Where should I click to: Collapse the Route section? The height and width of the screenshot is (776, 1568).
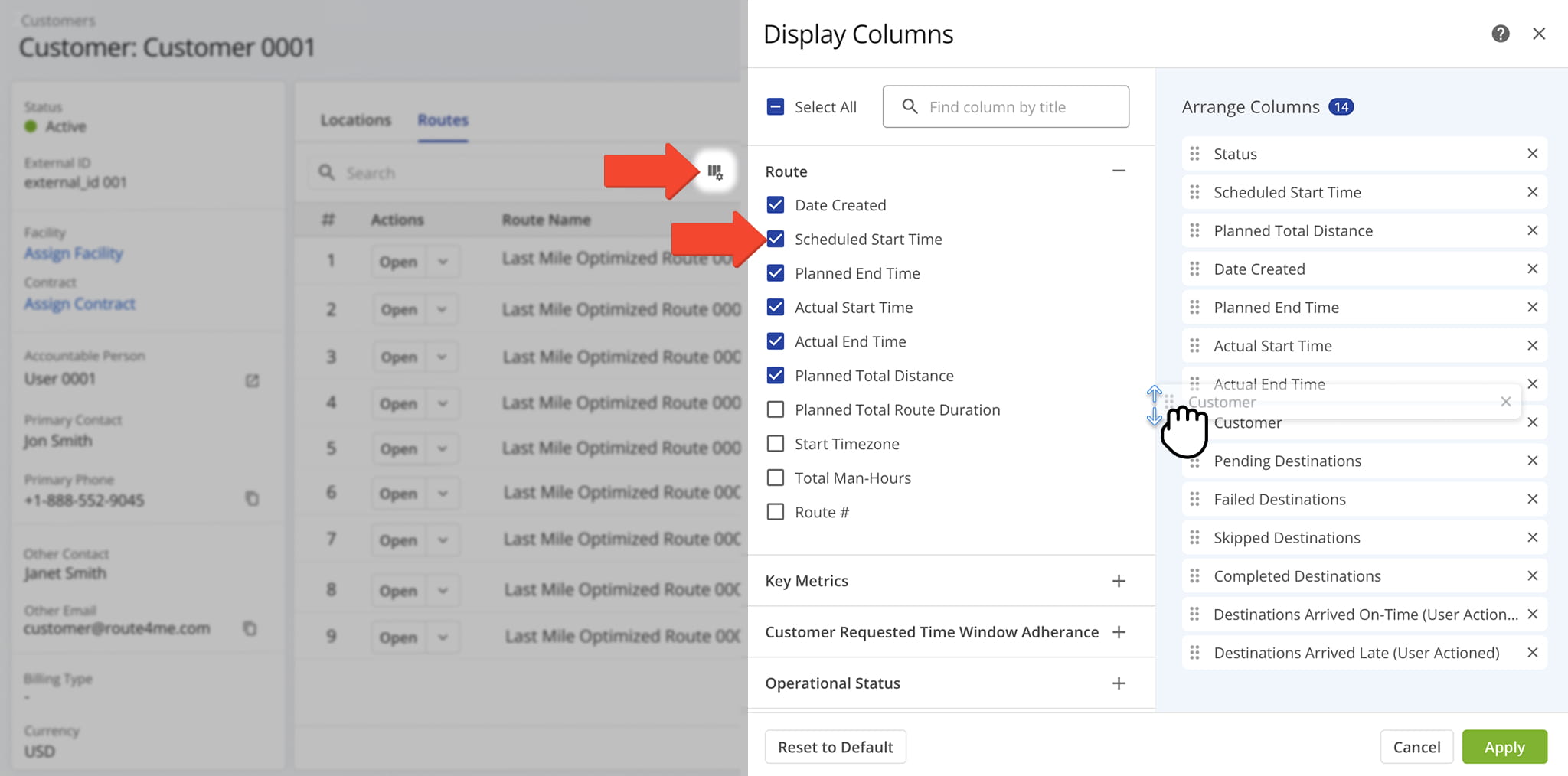pos(1119,171)
